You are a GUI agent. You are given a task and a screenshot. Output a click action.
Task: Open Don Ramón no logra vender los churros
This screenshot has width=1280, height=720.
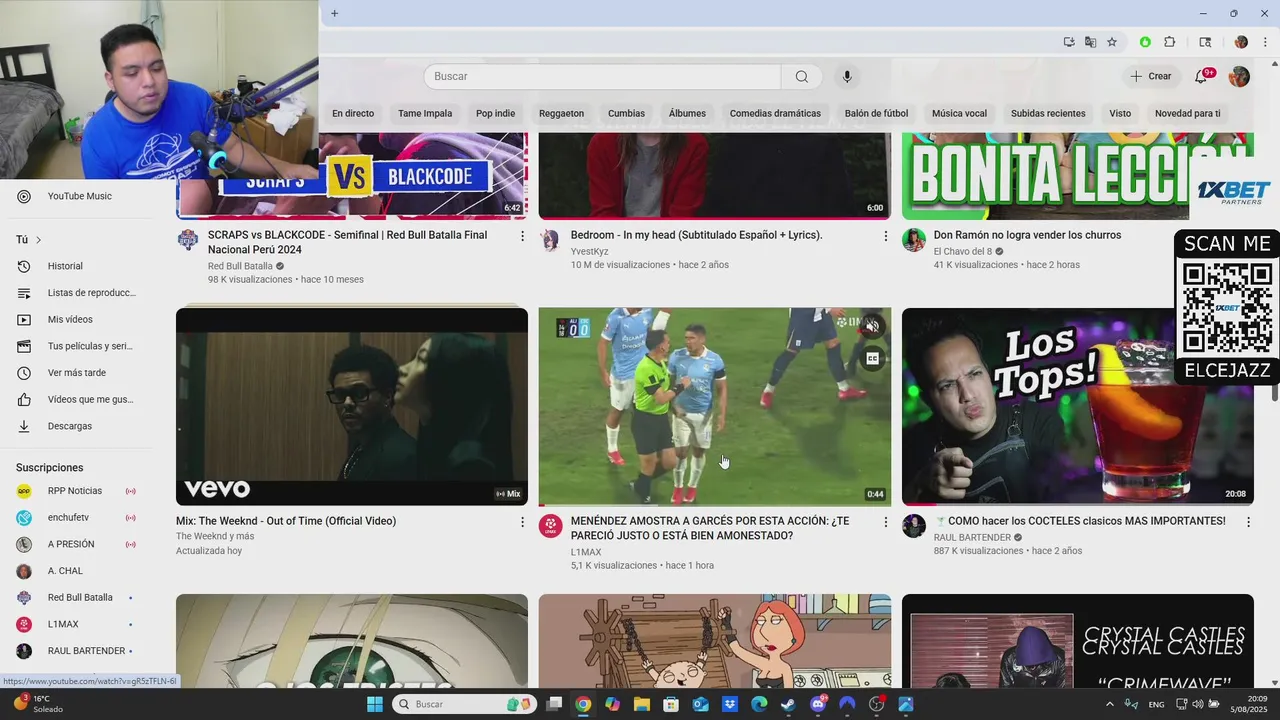tap(1027, 236)
